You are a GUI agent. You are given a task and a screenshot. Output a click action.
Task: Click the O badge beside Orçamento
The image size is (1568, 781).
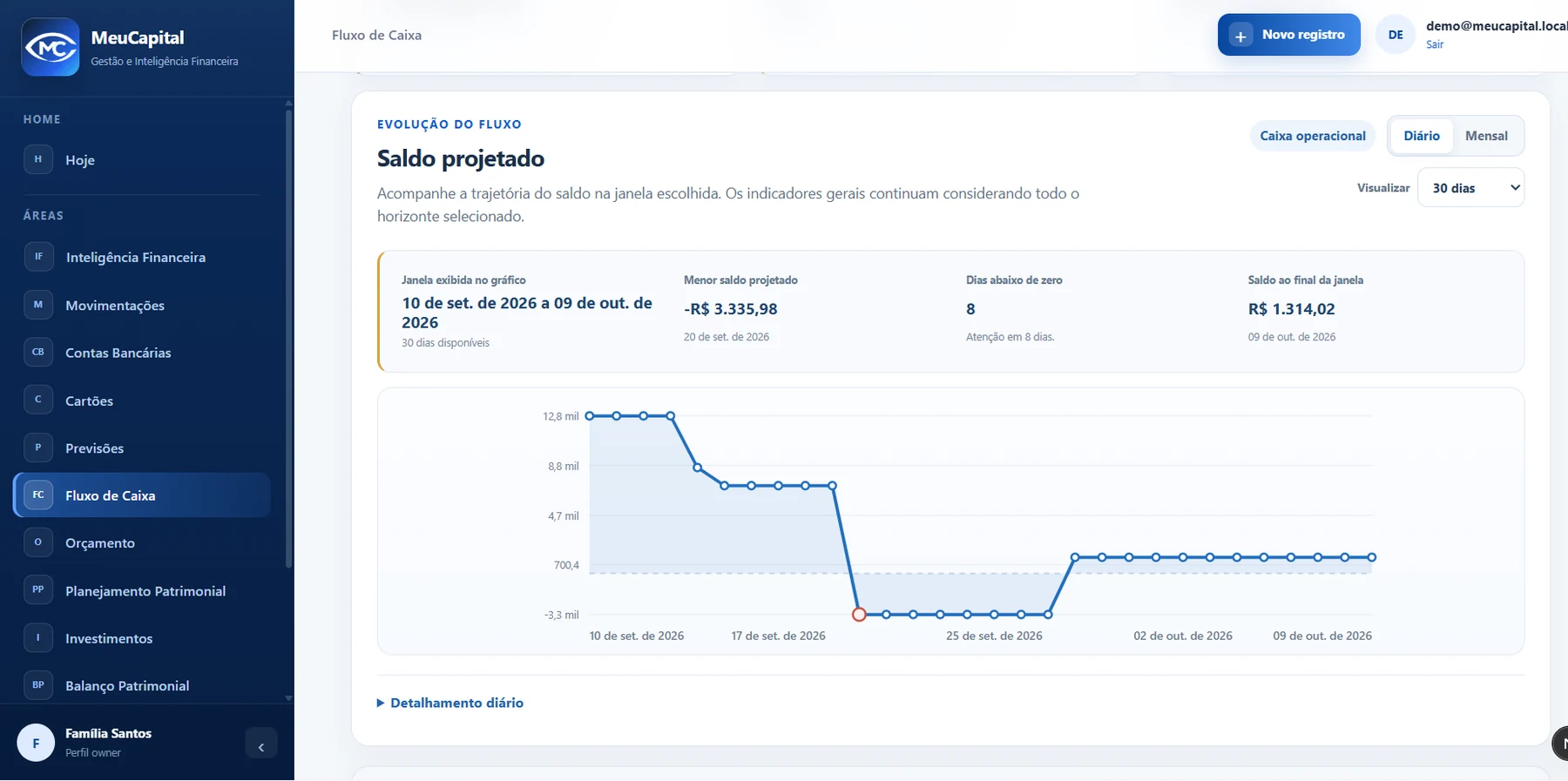point(38,542)
